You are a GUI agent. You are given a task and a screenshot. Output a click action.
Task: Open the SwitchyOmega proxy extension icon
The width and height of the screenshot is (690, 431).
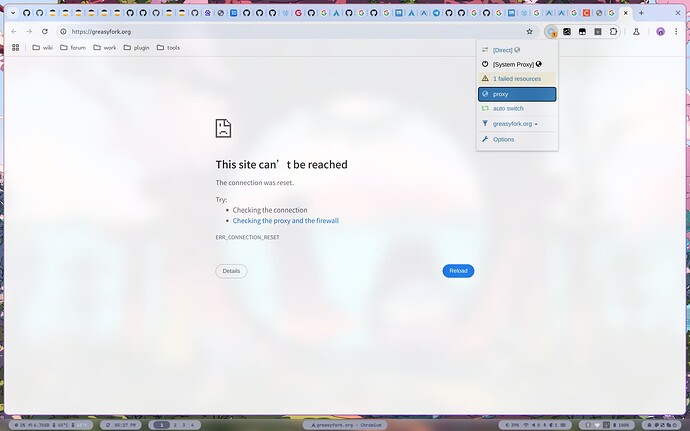pyautogui.click(x=551, y=32)
